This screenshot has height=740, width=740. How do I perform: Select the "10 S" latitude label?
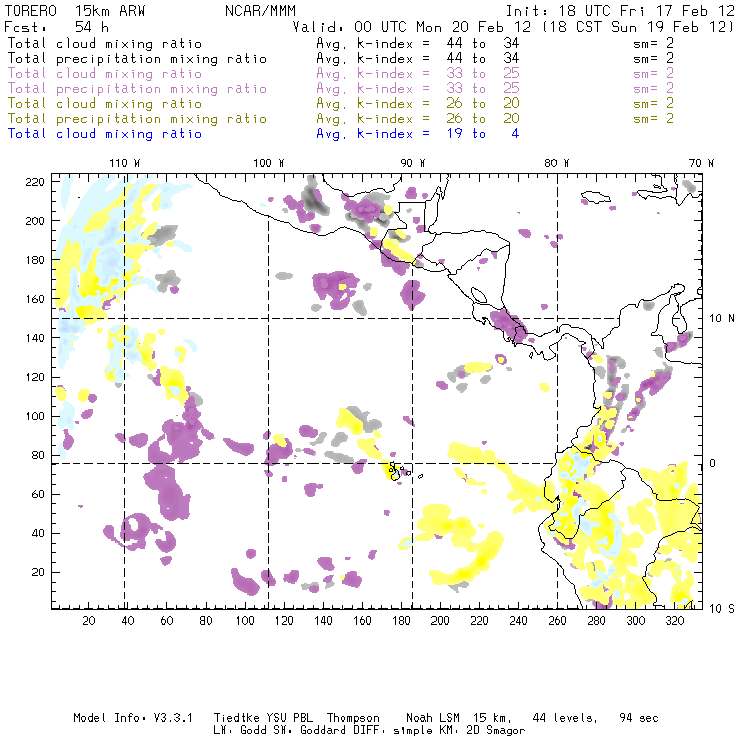pos(718,608)
